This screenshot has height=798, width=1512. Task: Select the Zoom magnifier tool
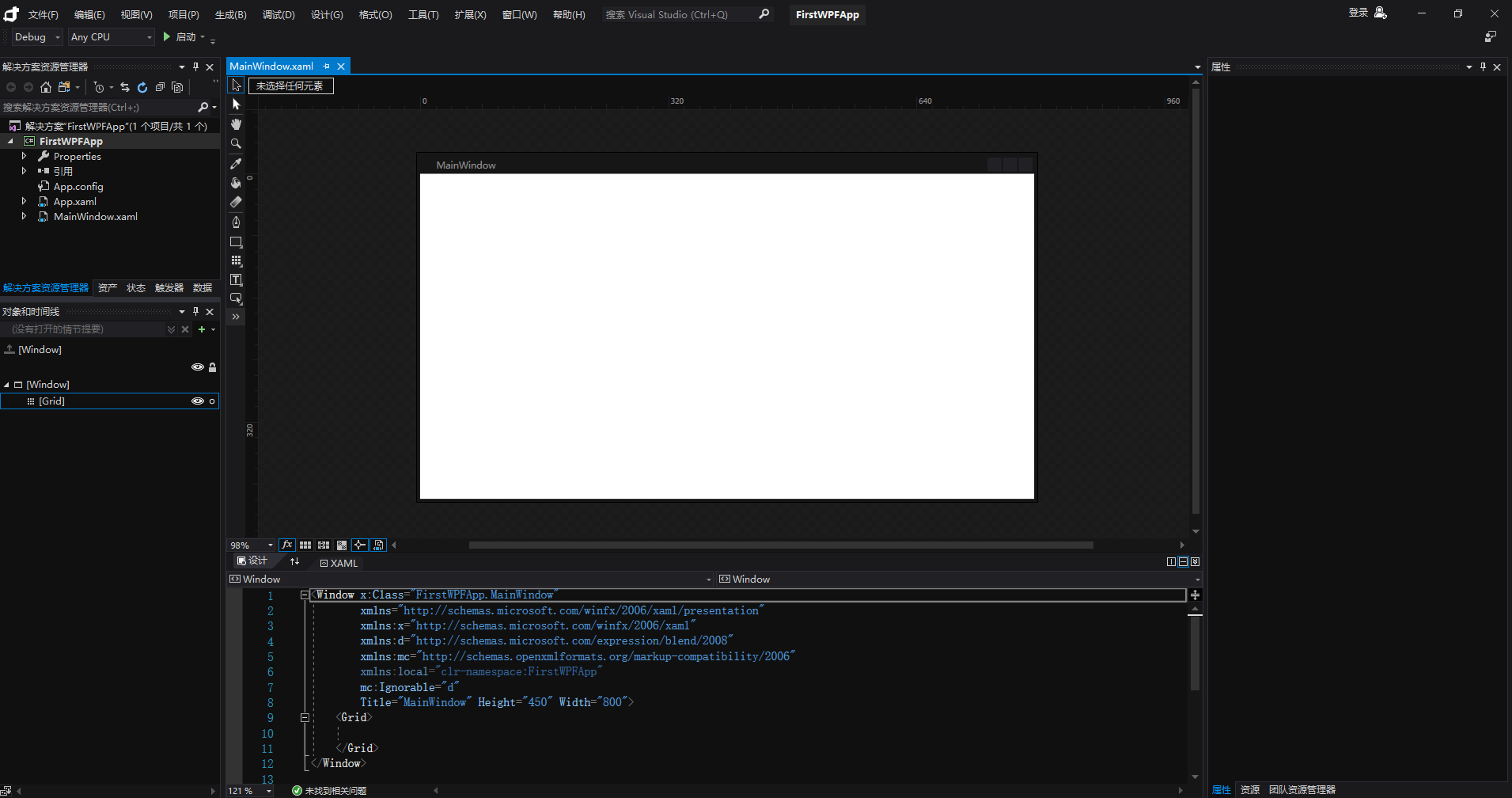coord(236,144)
